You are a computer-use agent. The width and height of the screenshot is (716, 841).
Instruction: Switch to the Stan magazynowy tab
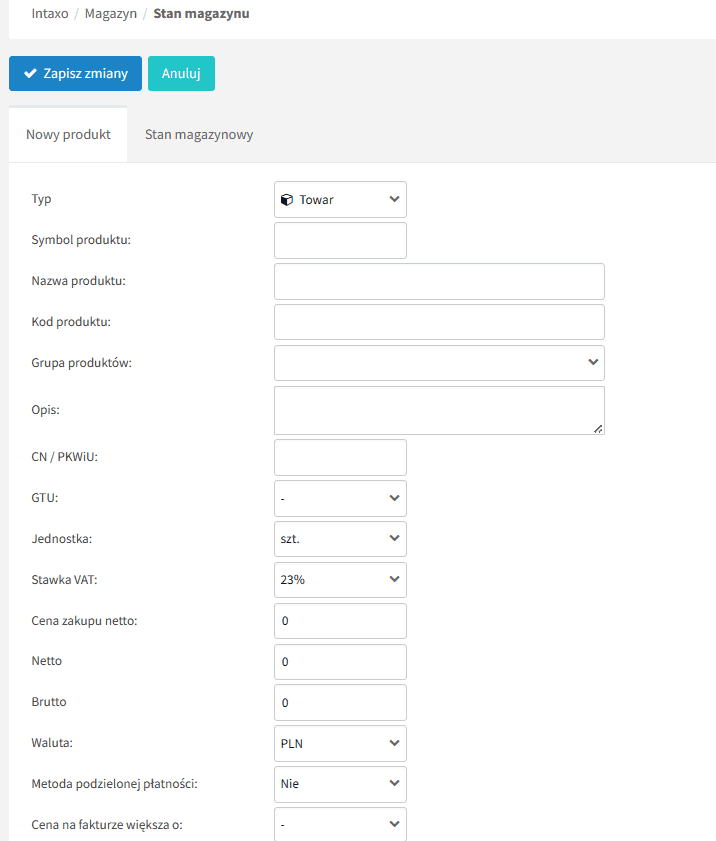(x=198, y=135)
